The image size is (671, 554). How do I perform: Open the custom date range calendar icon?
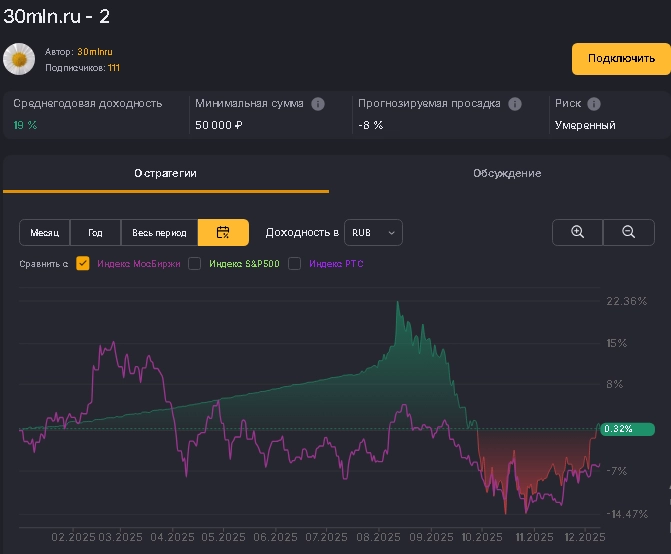tap(223, 233)
